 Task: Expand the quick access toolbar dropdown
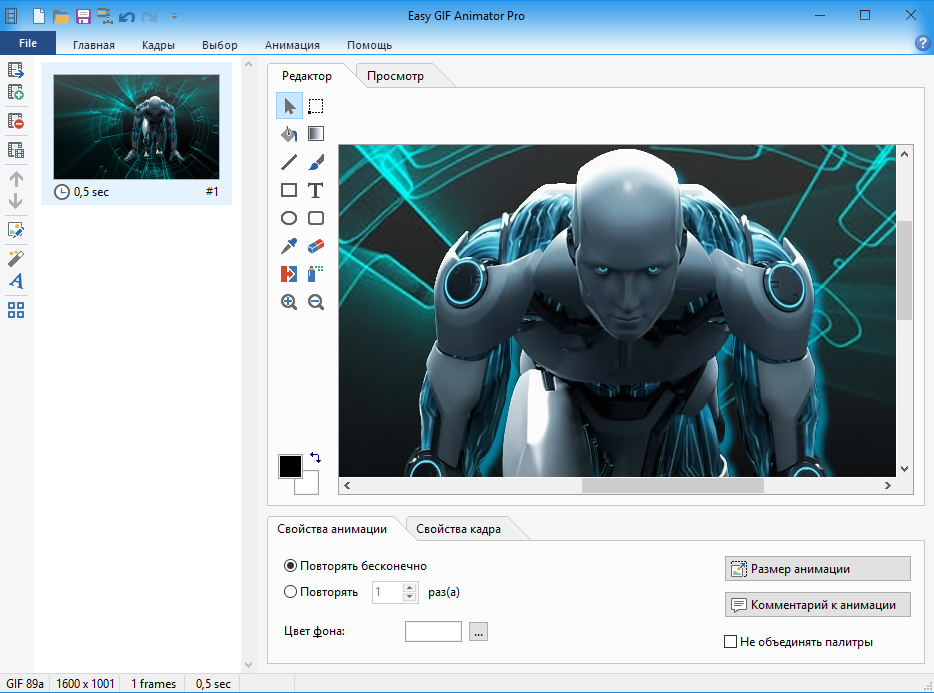pos(175,16)
